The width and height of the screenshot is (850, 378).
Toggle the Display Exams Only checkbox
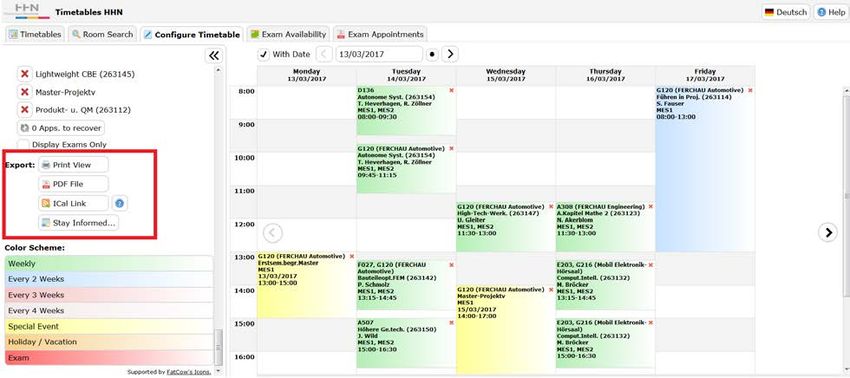click(x=23, y=145)
